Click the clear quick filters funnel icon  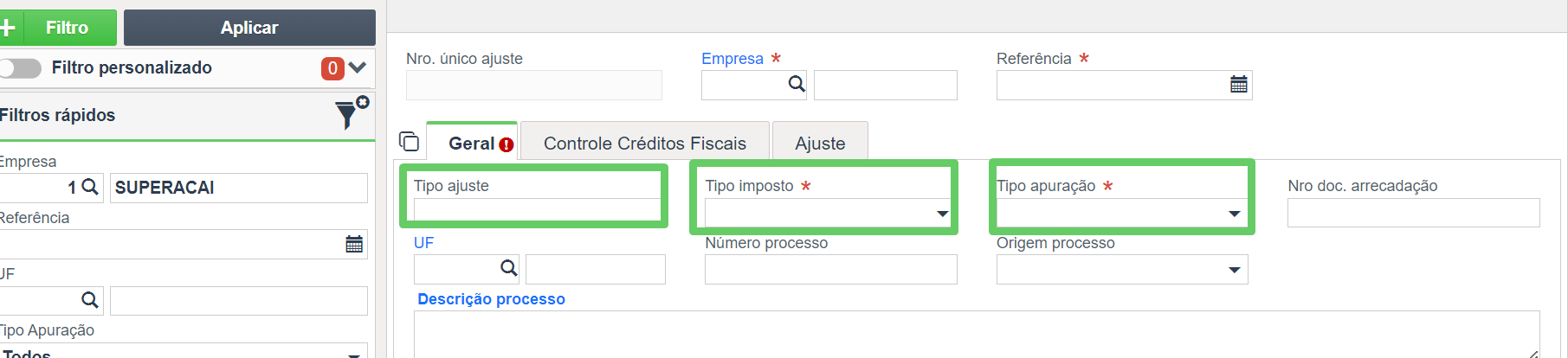(352, 113)
